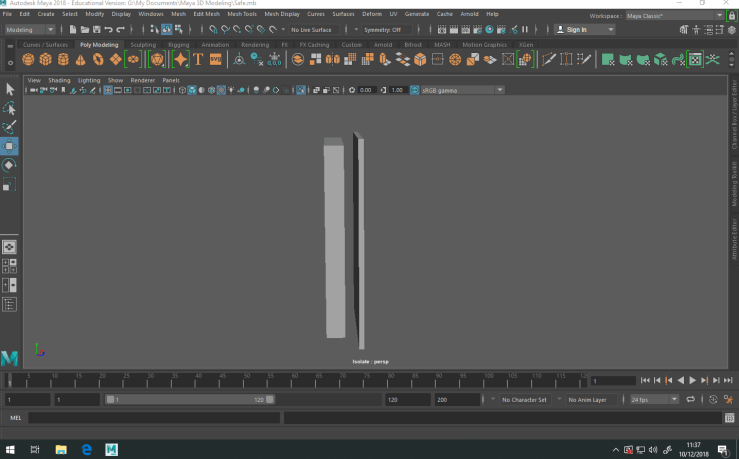The height and width of the screenshot is (459, 739).
Task: Expand the sRGB gamma view transform dropdown
Action: pyautogui.click(x=461, y=90)
